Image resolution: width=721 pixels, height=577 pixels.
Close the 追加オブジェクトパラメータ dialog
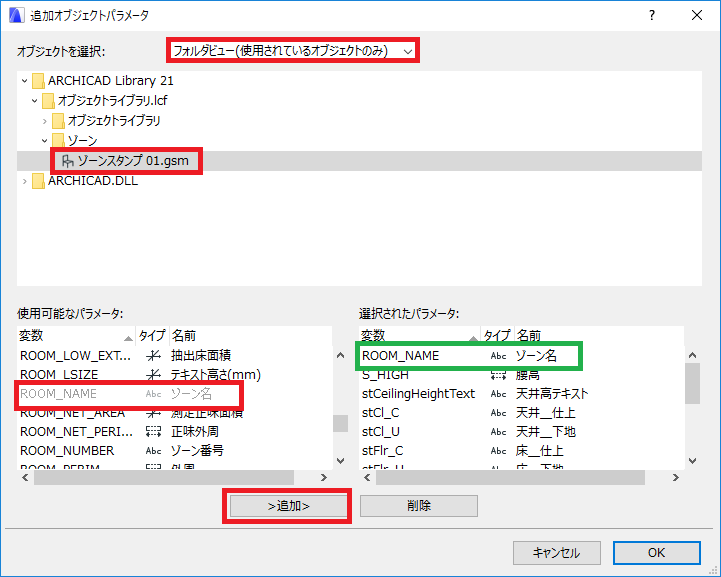[697, 15]
